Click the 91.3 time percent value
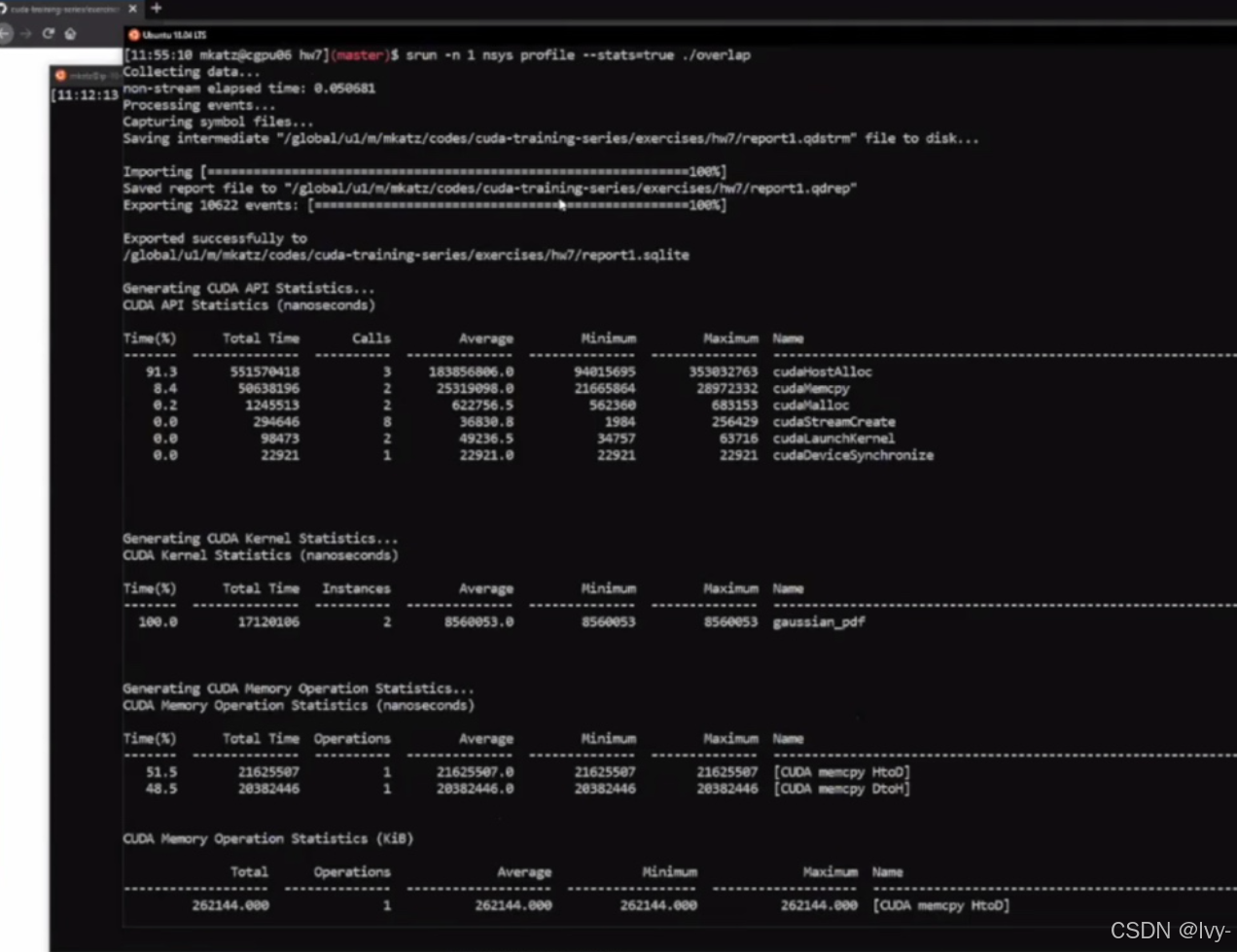Viewport: 1237px width, 952px height. 162,371
